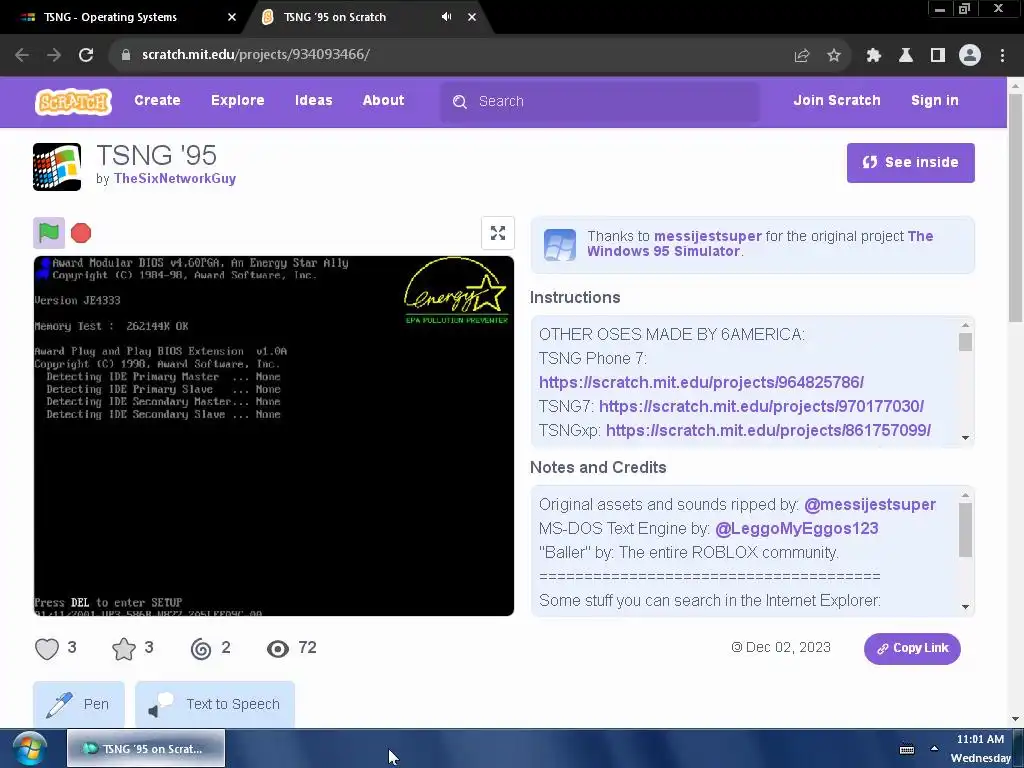Click the TSNG '95 project thumbnail

pyautogui.click(x=57, y=167)
